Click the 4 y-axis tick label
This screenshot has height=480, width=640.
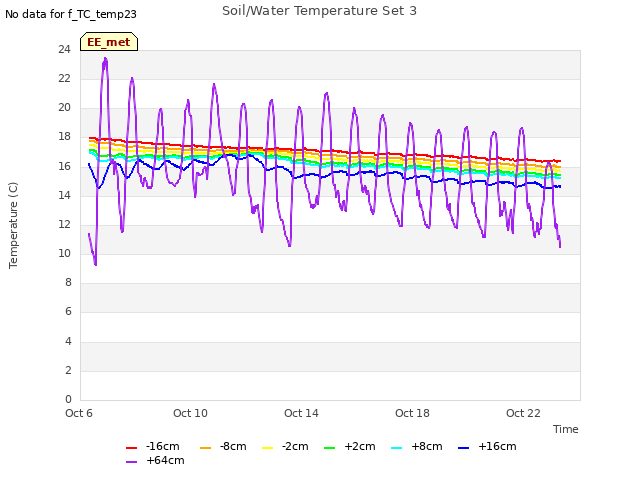point(68,341)
